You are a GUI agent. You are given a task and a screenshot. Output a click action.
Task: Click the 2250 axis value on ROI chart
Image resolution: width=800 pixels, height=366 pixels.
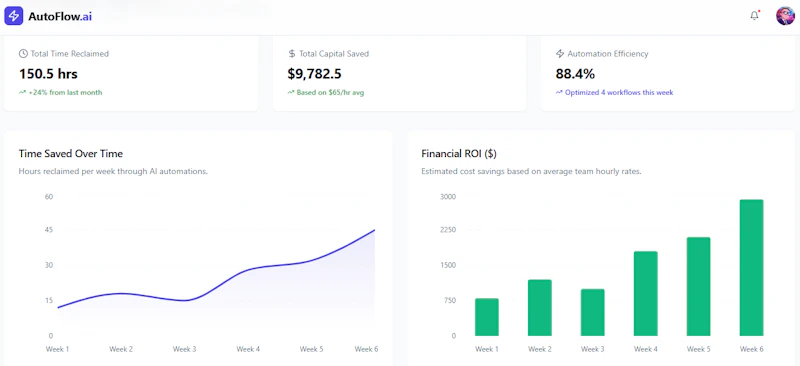tap(448, 230)
